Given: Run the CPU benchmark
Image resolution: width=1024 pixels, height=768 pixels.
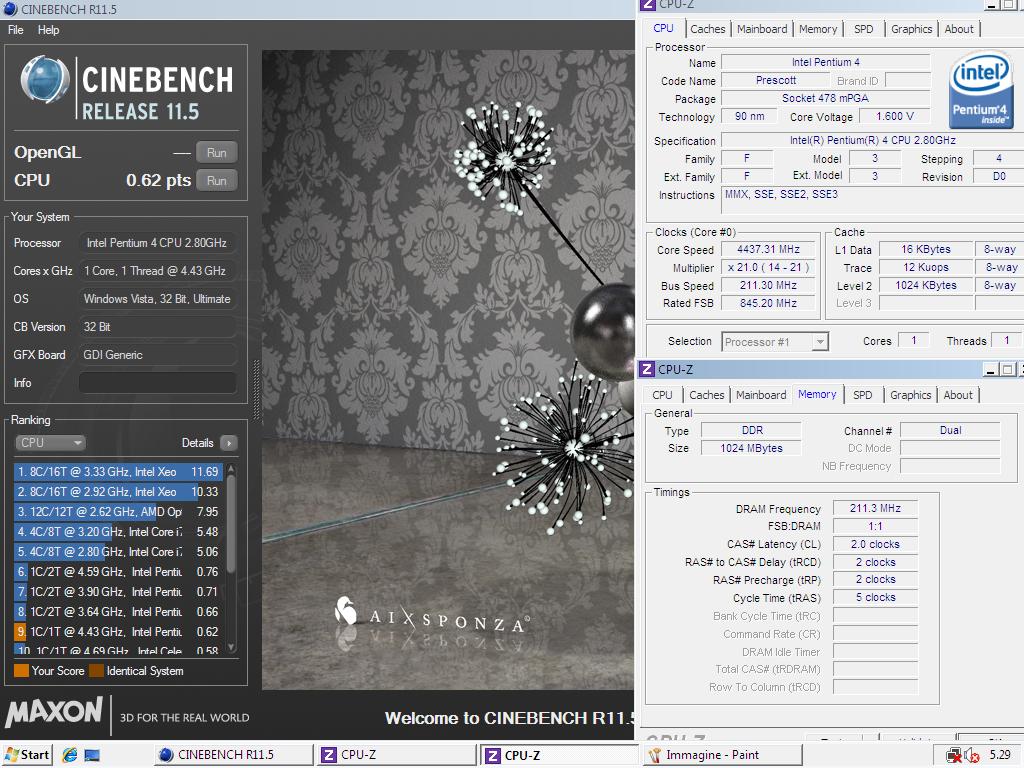Looking at the screenshot, I should (x=216, y=181).
